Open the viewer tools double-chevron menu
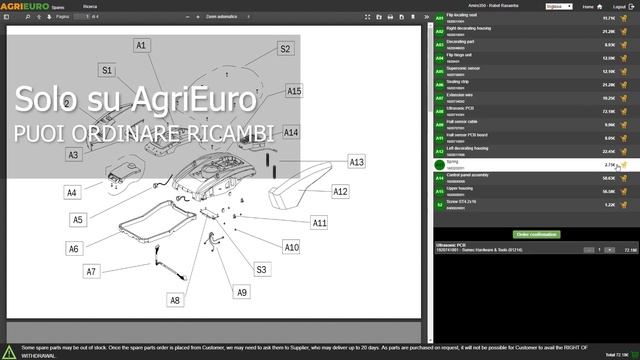Screen dimensions: 640x360 pyautogui.click(x=426, y=17)
